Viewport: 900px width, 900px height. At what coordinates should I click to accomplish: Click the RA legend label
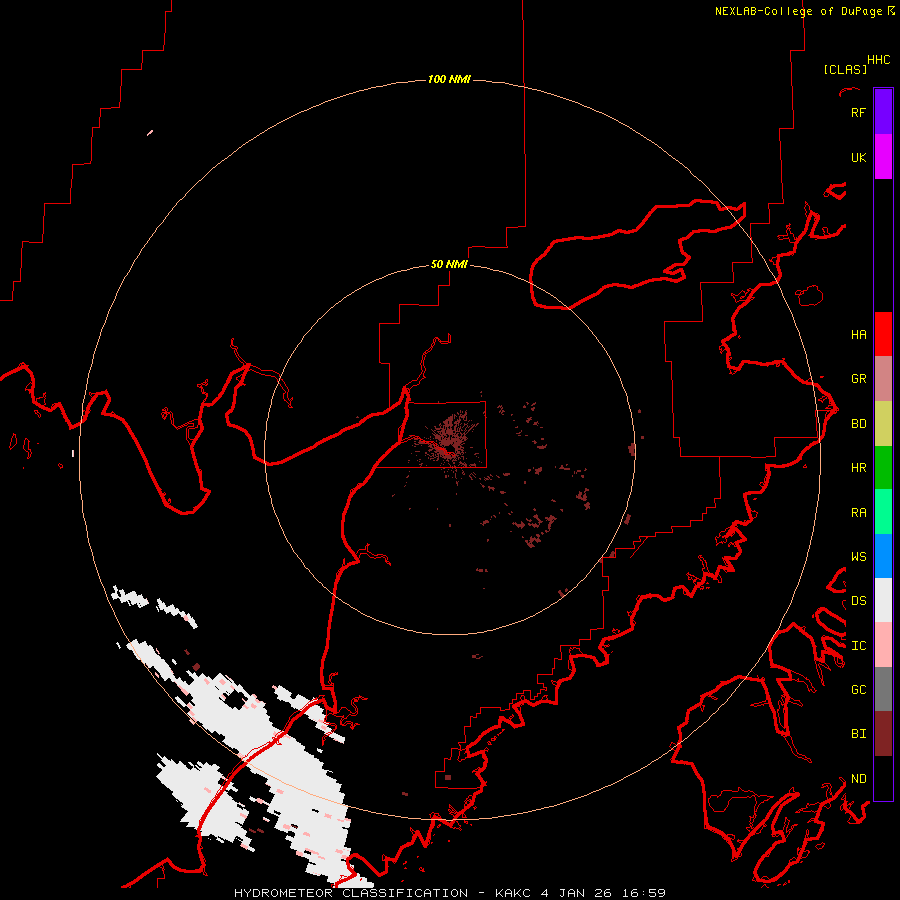[x=858, y=513]
